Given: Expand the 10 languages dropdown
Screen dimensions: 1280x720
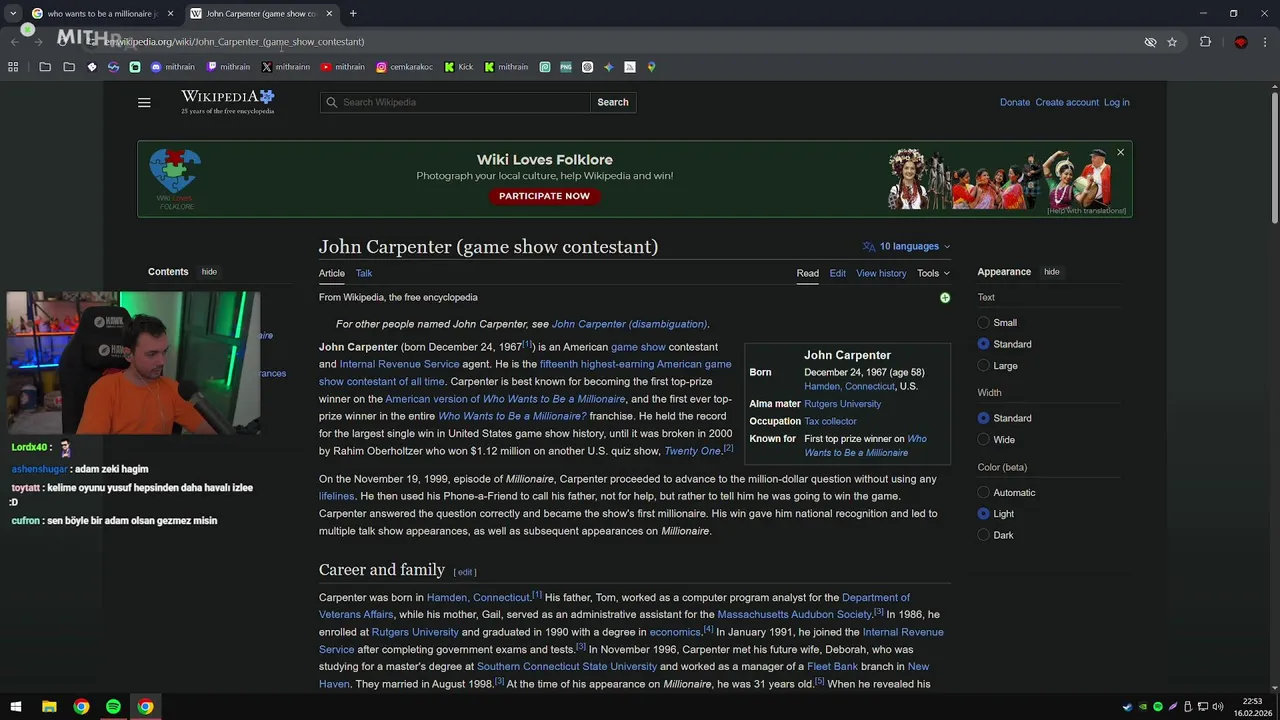Looking at the screenshot, I should (907, 246).
